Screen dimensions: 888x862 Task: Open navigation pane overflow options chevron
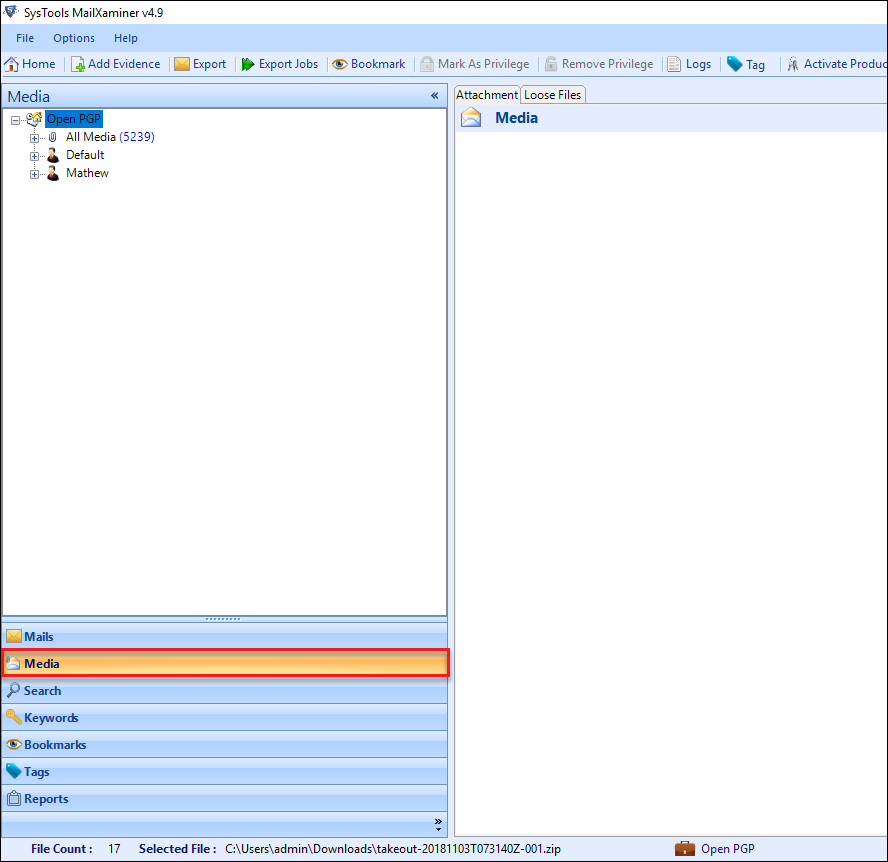pyautogui.click(x=438, y=824)
